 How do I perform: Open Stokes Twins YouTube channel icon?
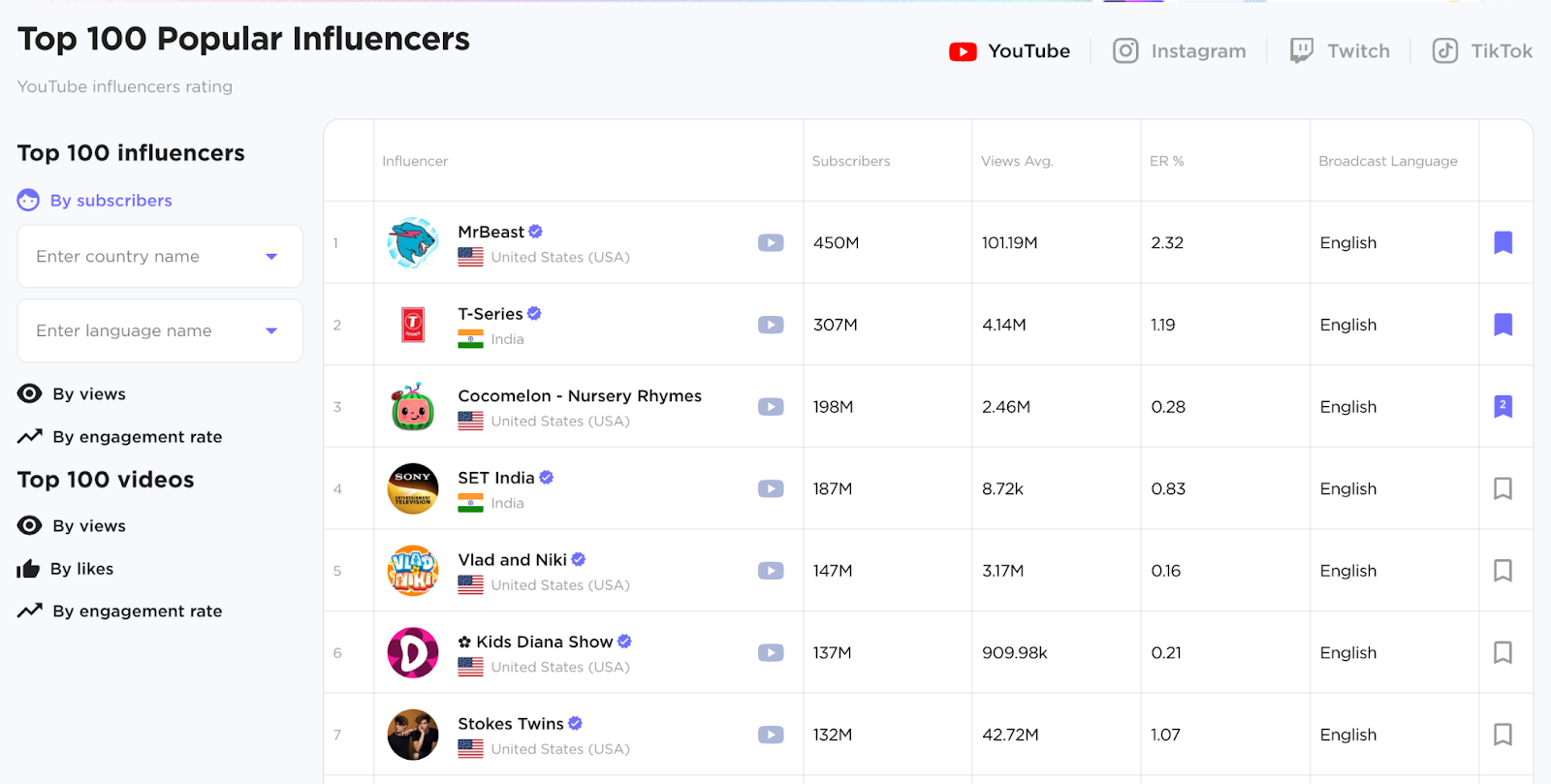(771, 735)
